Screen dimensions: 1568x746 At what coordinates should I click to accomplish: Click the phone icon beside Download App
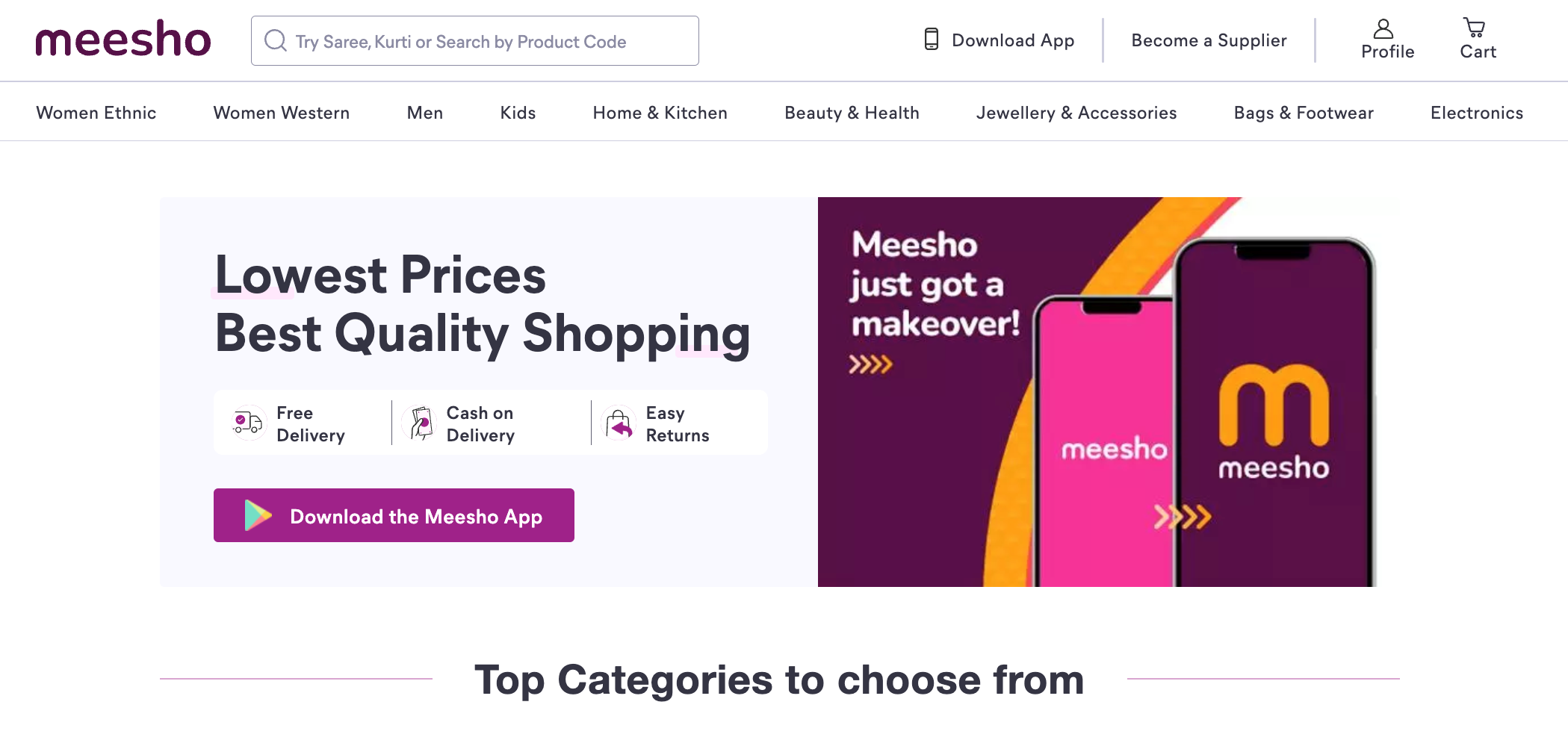pyautogui.click(x=931, y=40)
